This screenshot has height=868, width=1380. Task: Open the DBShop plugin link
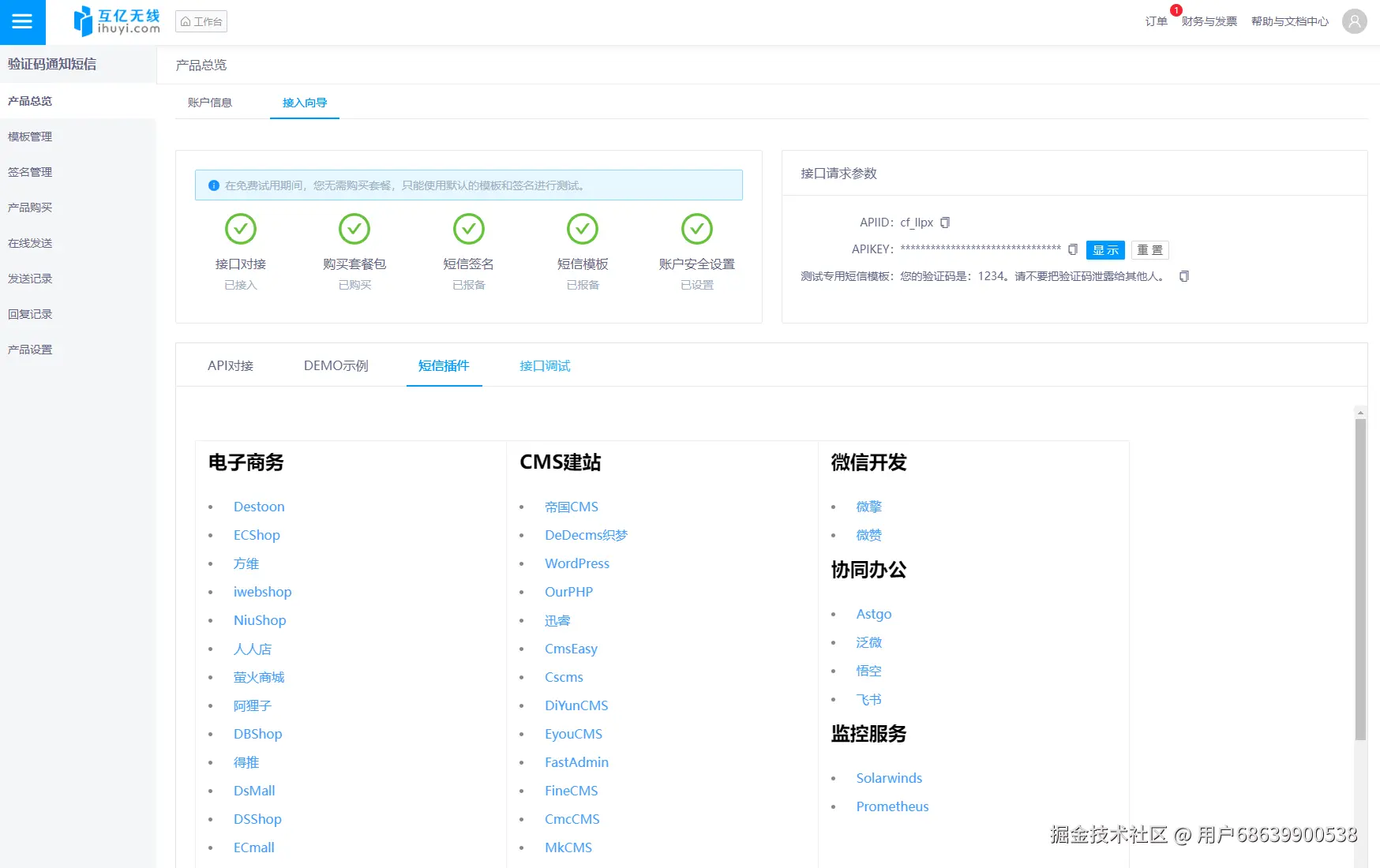click(x=257, y=734)
